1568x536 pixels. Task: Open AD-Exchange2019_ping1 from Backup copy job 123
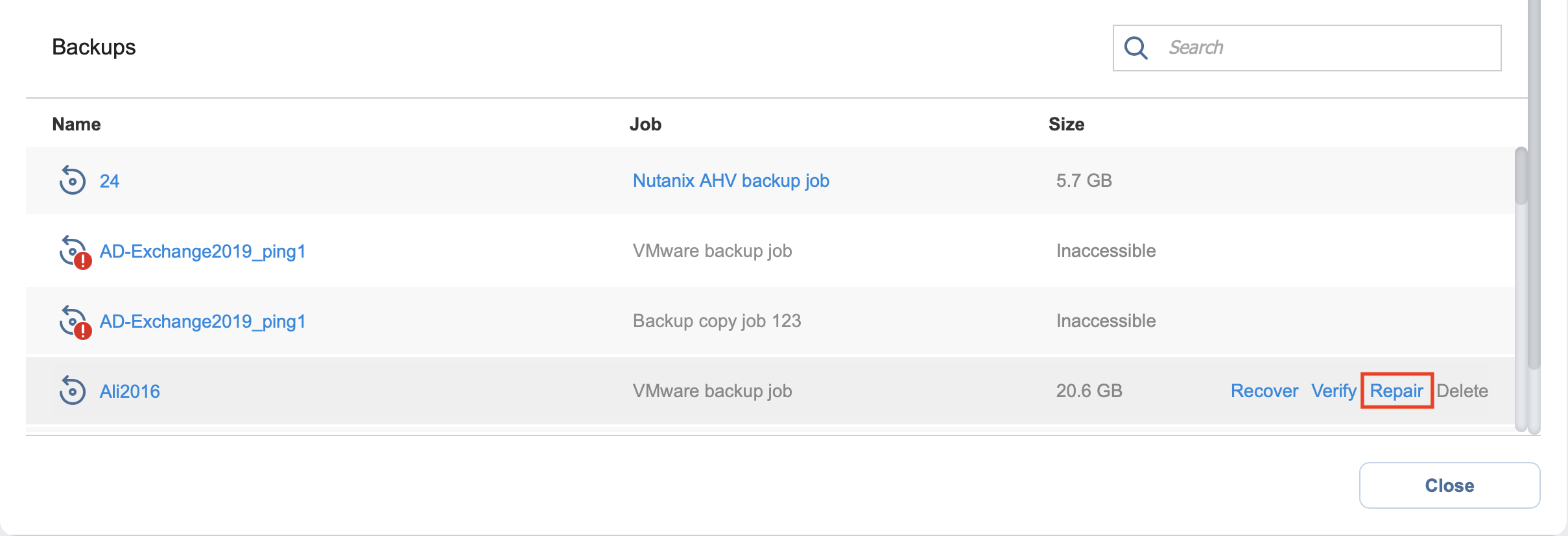pos(202,321)
